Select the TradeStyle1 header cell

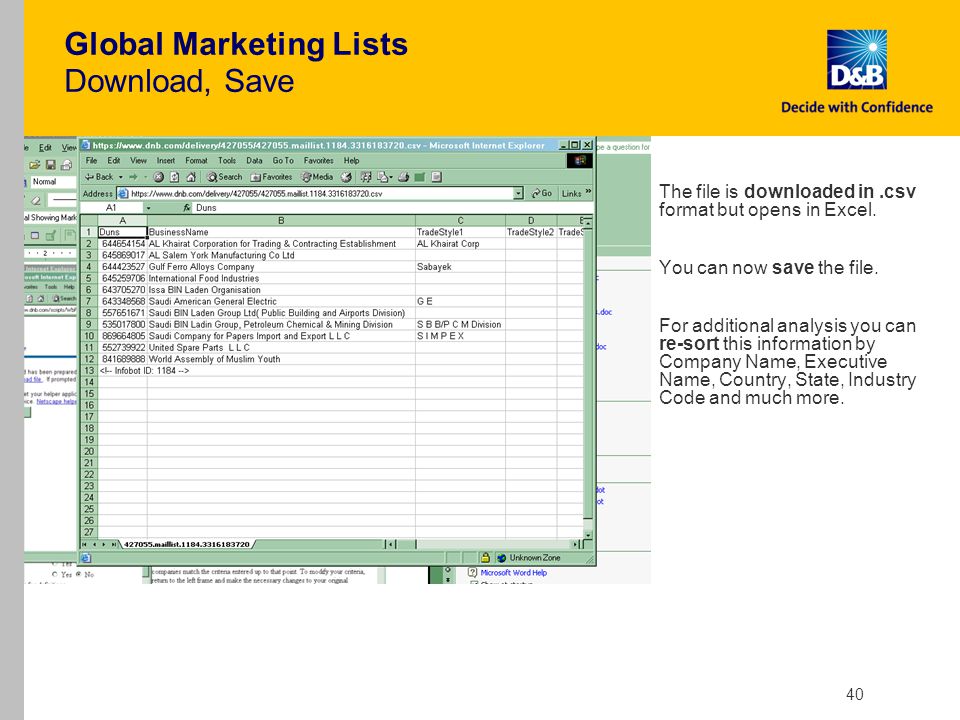pos(460,232)
